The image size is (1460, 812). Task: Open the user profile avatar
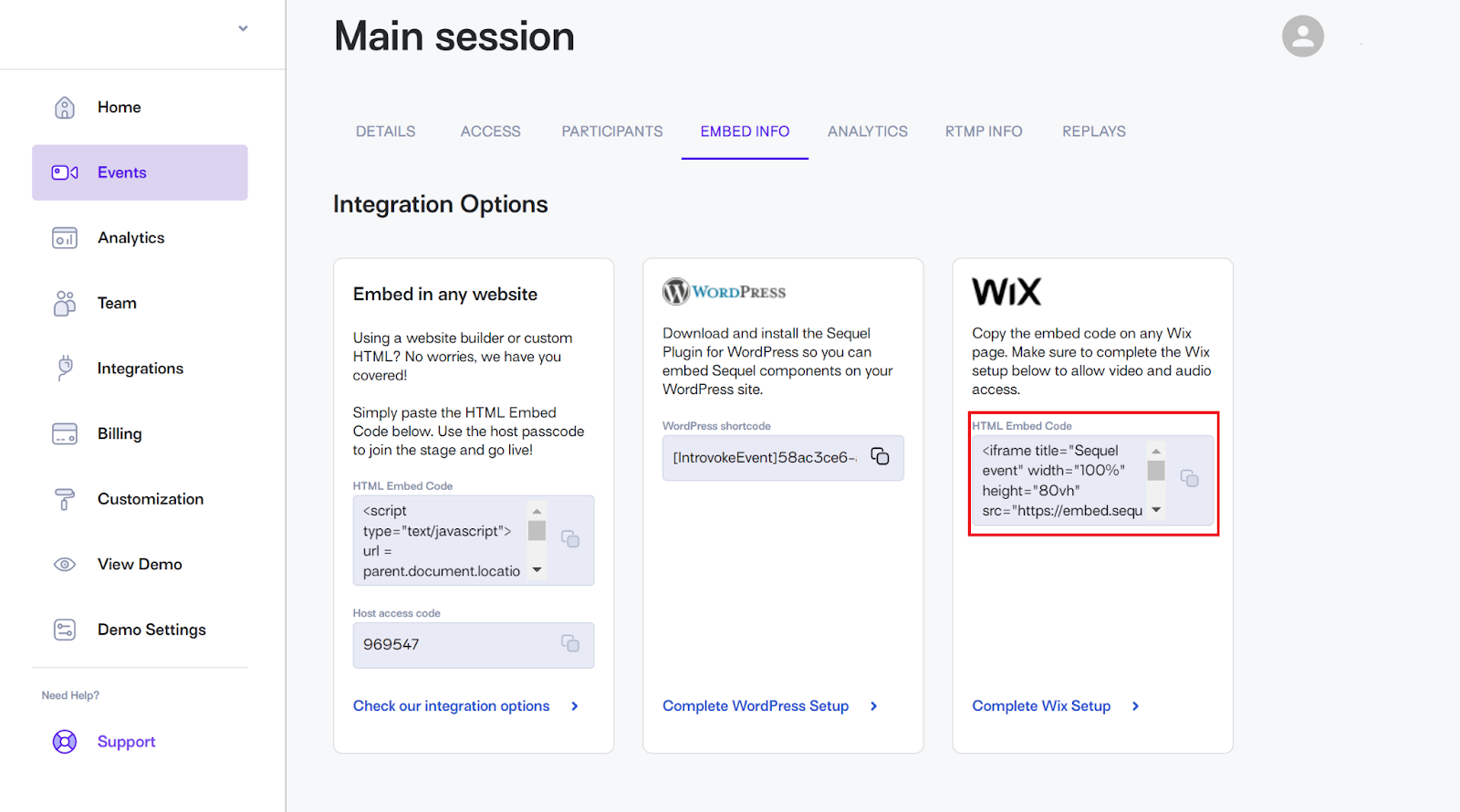coord(1302,36)
